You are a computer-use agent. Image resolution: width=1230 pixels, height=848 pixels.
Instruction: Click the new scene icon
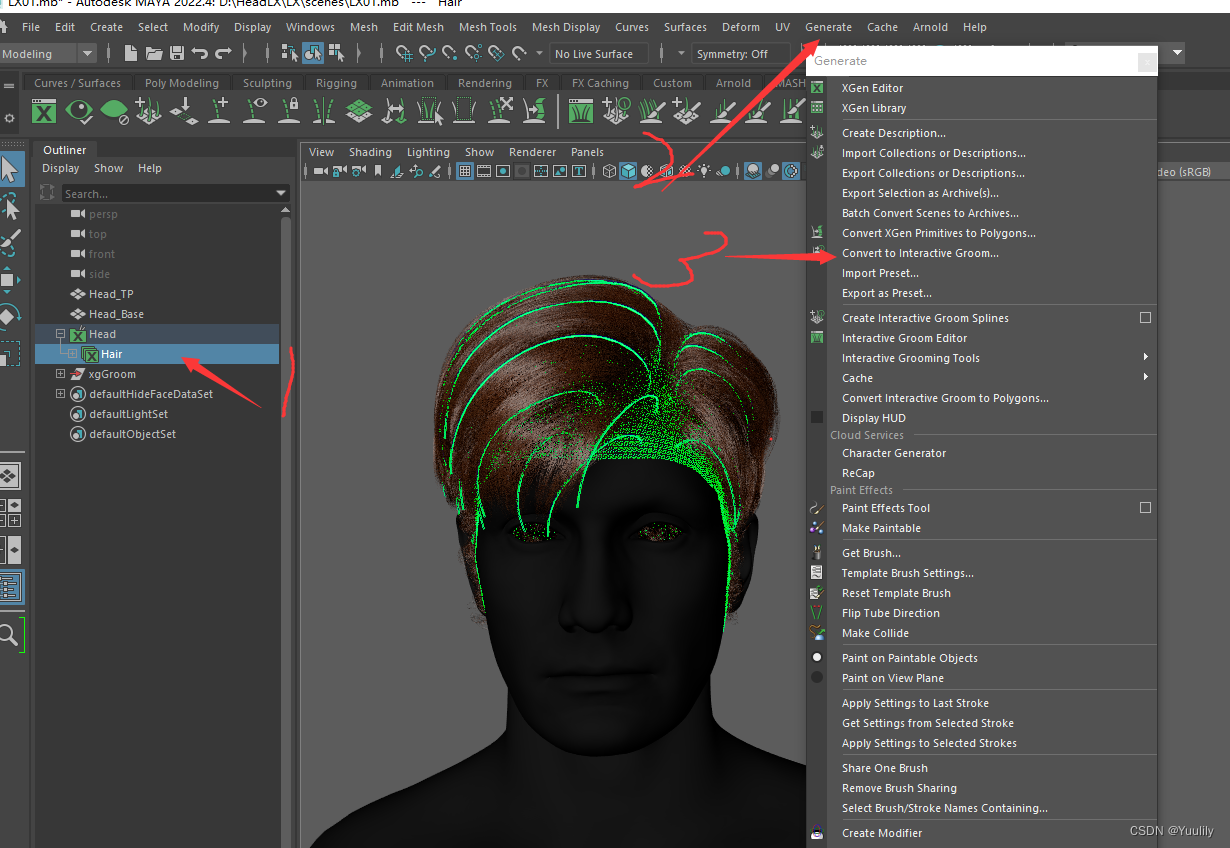pyautogui.click(x=131, y=53)
